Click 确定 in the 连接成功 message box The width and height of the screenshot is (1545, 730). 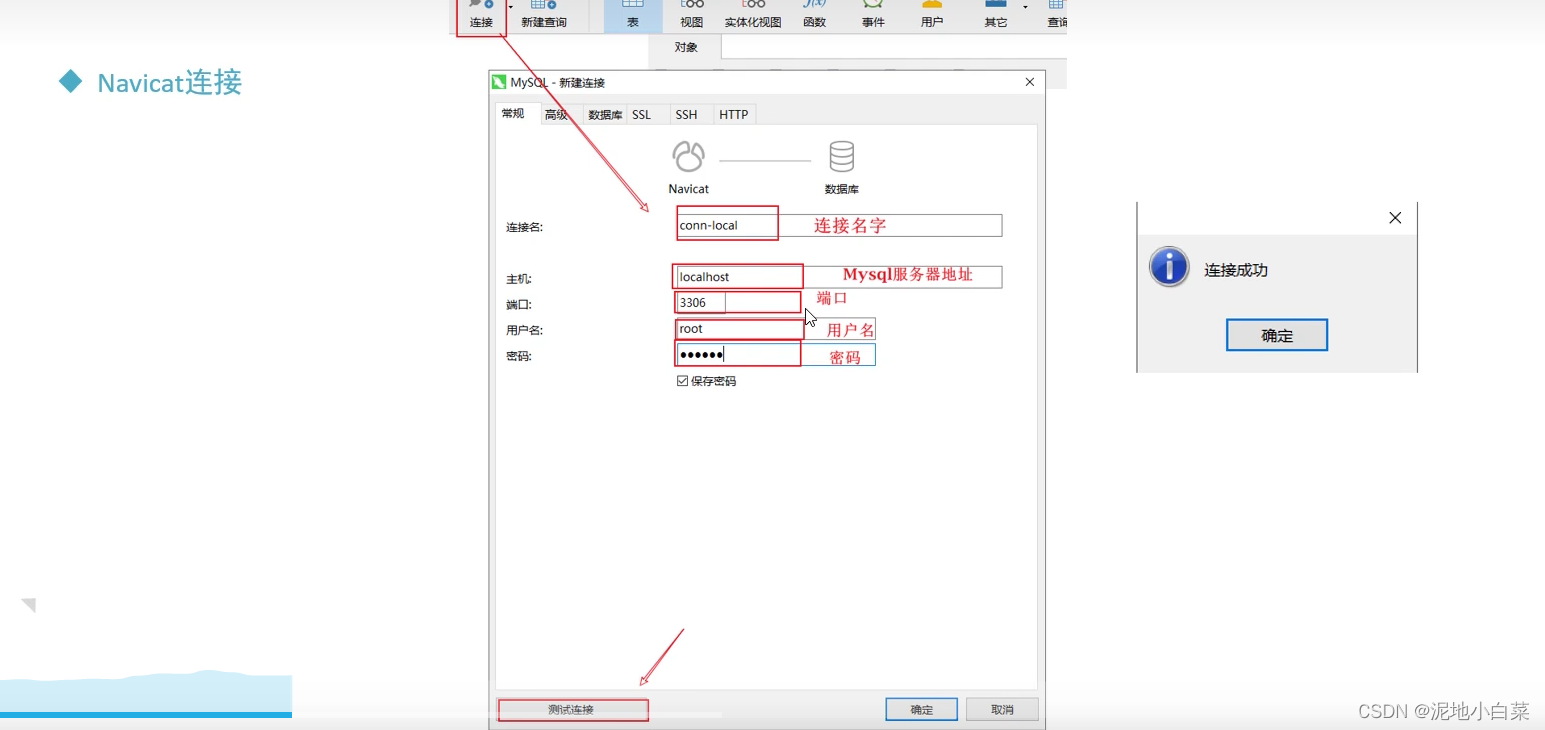(1277, 336)
